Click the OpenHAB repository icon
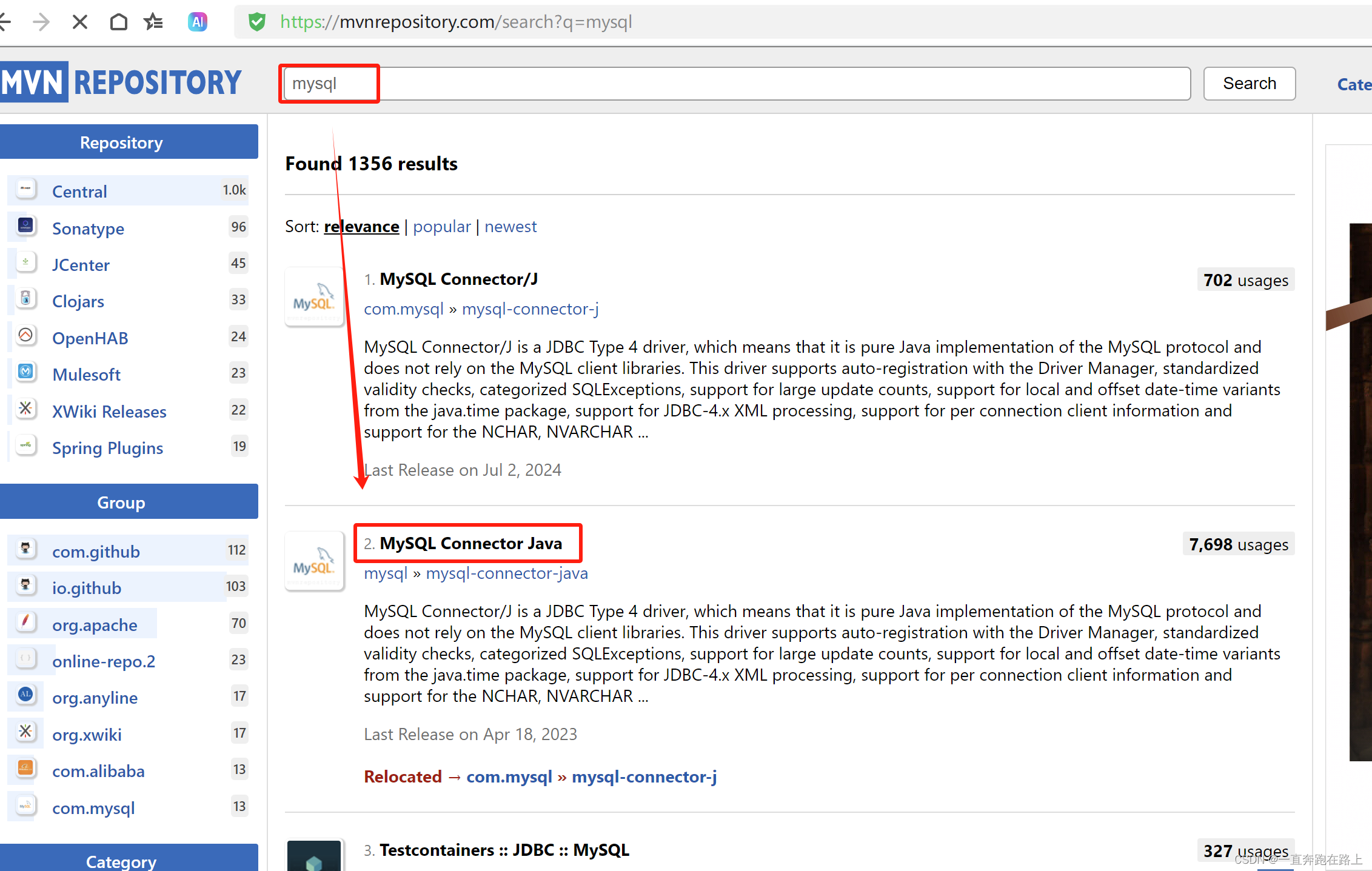Screen dimensions: 1372x871 (x=25, y=336)
